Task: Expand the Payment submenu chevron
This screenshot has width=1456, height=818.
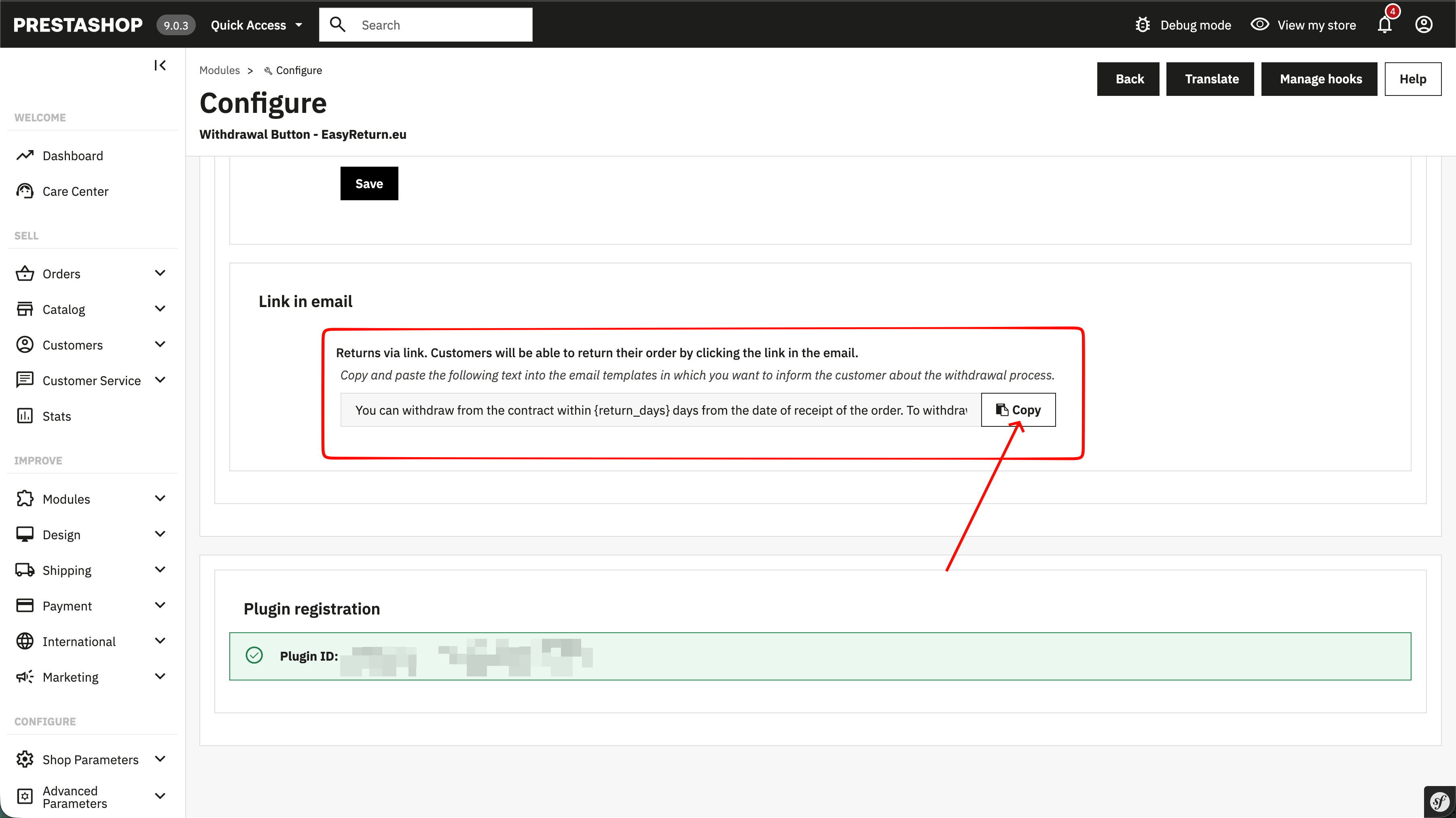Action: click(x=160, y=605)
